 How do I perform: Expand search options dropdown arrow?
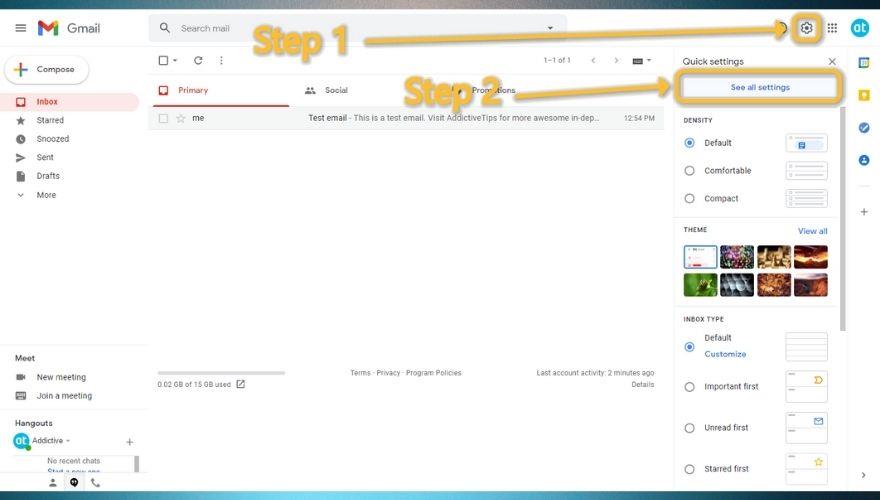(x=550, y=28)
